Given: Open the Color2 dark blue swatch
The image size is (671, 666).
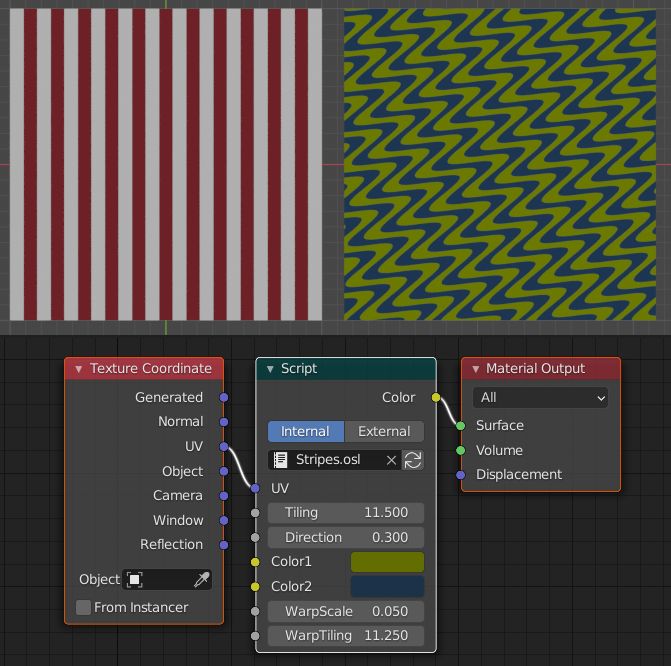Looking at the screenshot, I should tap(387, 586).
